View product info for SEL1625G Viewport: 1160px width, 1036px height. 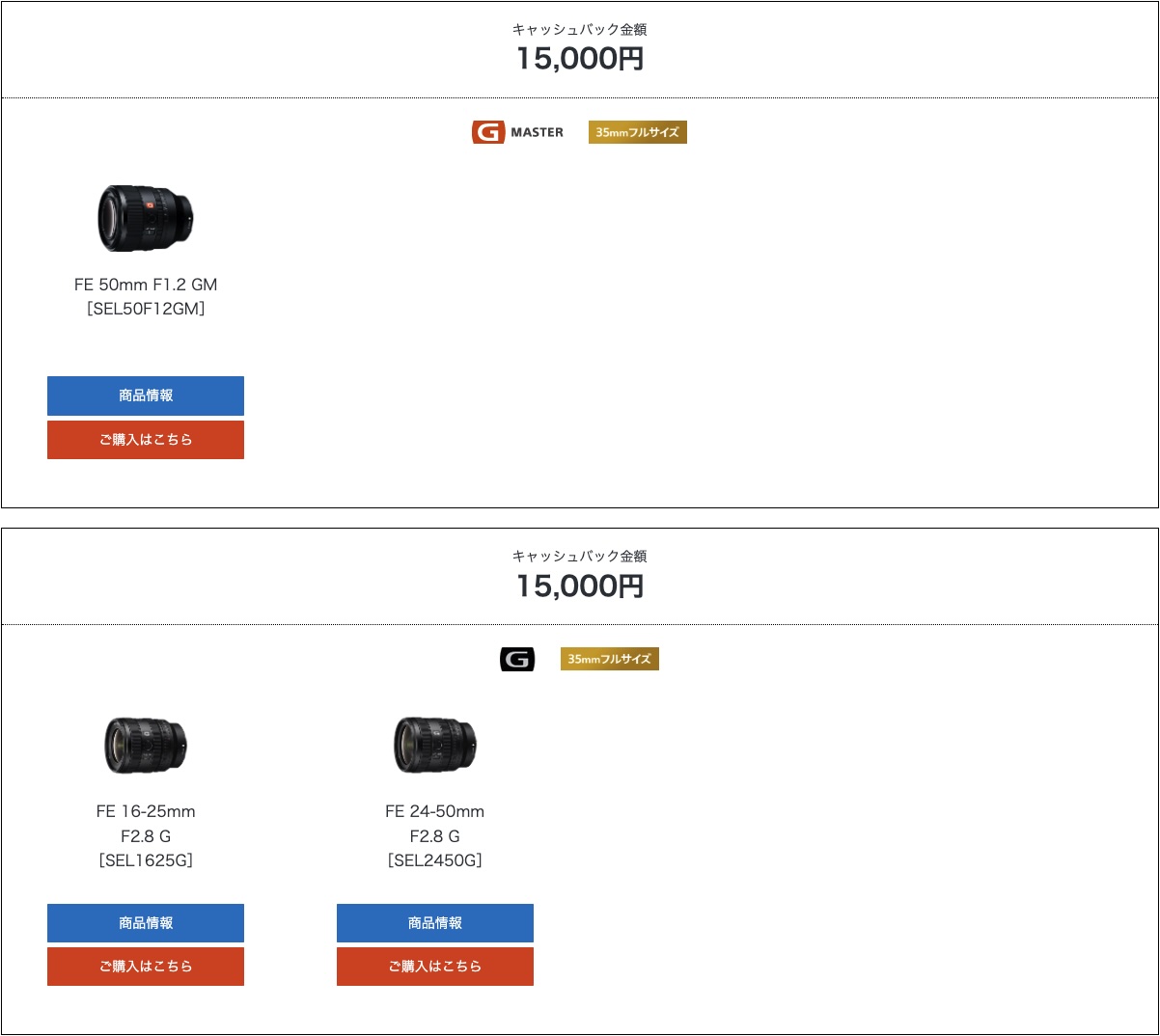click(x=146, y=923)
